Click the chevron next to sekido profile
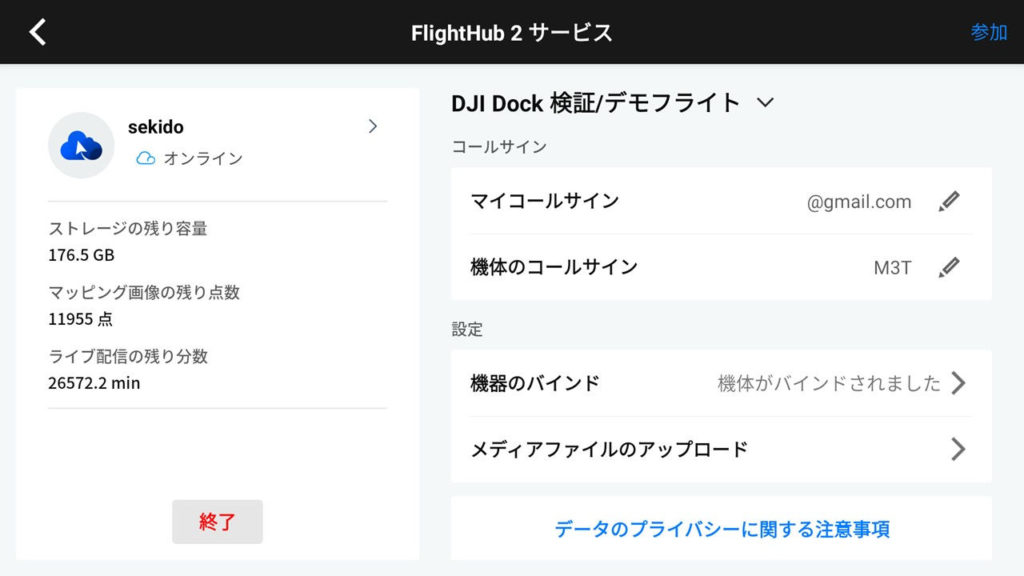 pyautogui.click(x=372, y=127)
